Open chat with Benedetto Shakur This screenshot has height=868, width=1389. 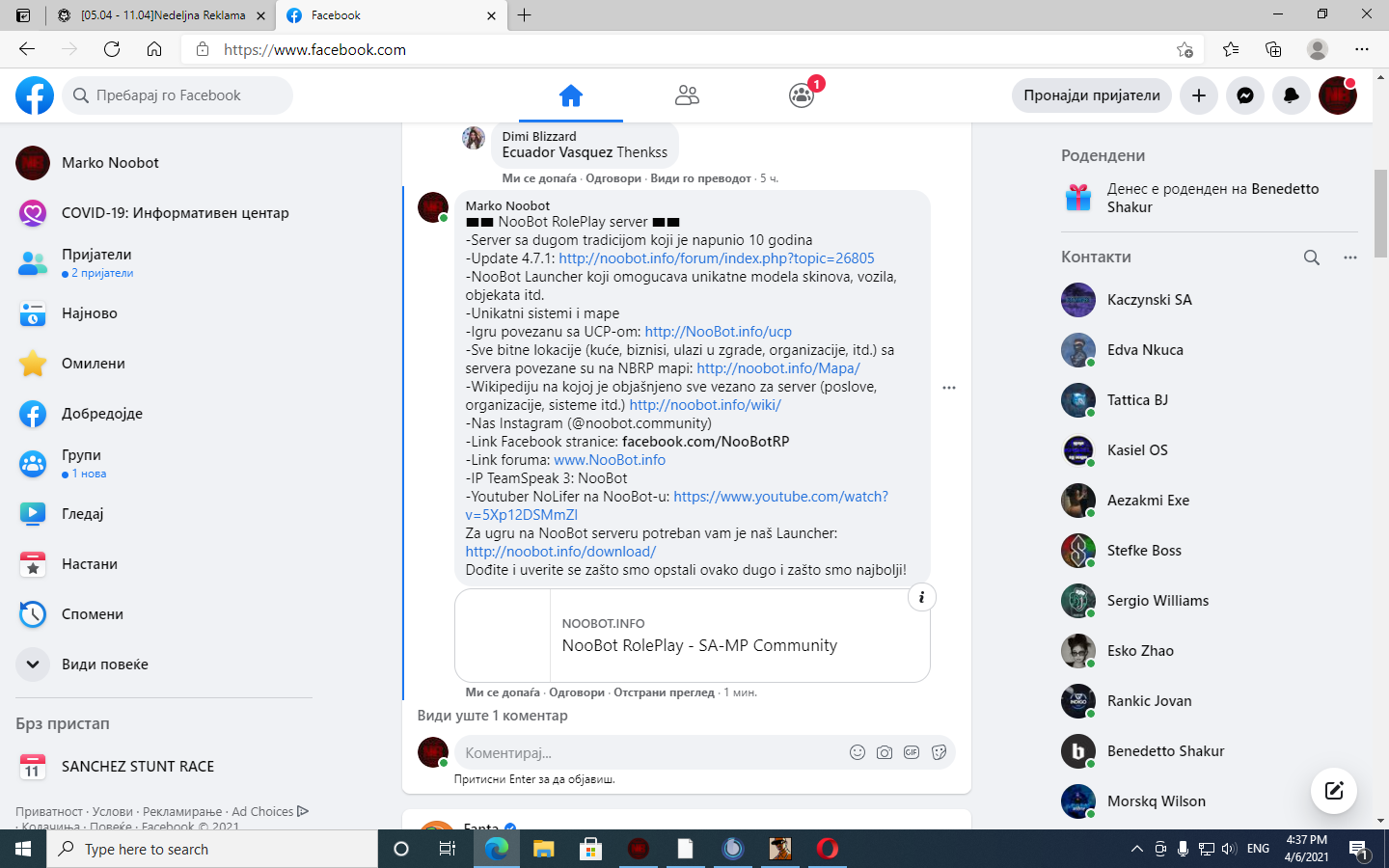point(1210,751)
